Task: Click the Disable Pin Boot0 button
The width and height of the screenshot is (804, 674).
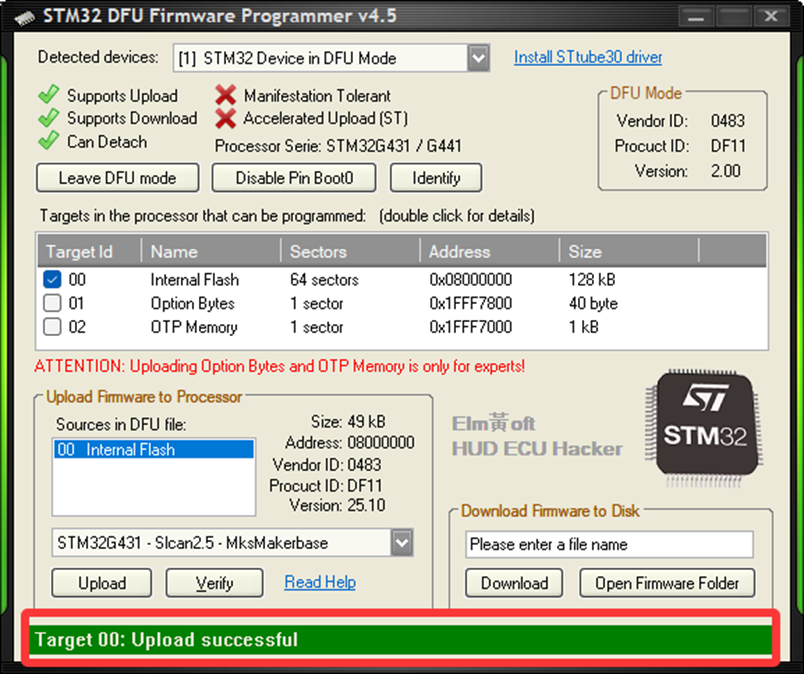Action: (x=294, y=178)
